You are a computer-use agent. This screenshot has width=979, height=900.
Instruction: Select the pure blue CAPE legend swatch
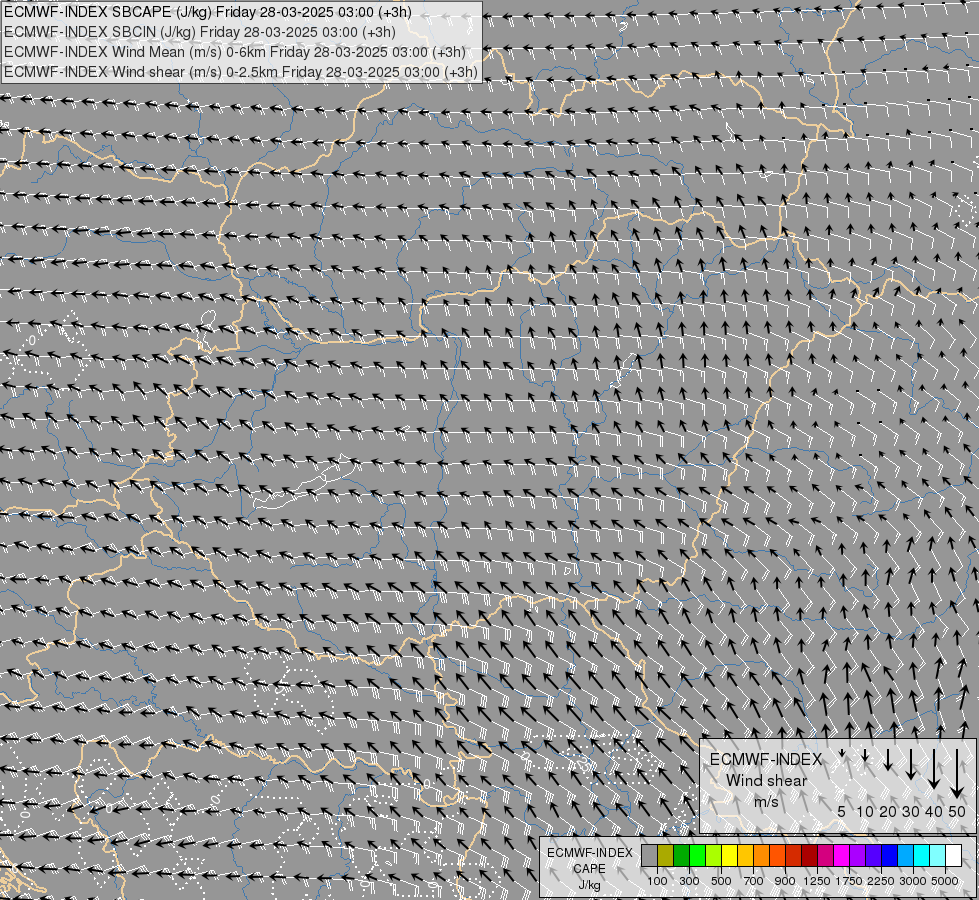tap(890, 856)
